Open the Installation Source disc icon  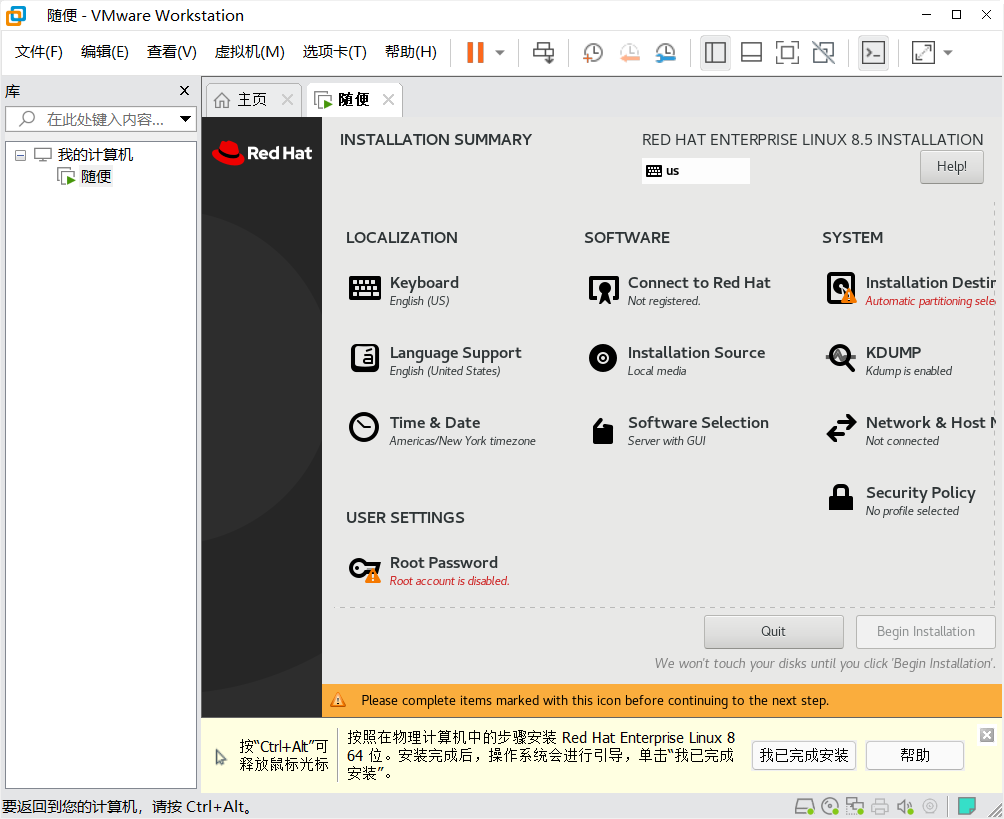603,358
